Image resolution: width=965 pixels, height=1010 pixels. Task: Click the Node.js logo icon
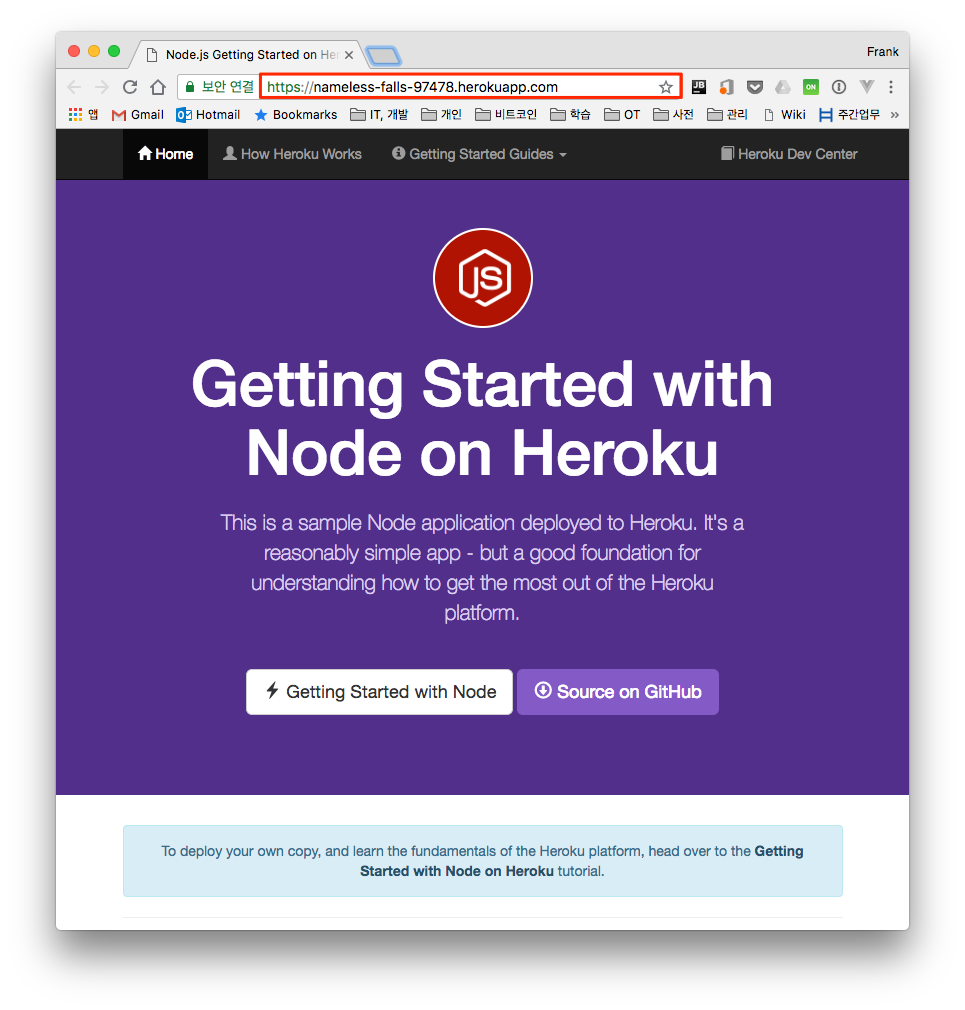coord(483,278)
